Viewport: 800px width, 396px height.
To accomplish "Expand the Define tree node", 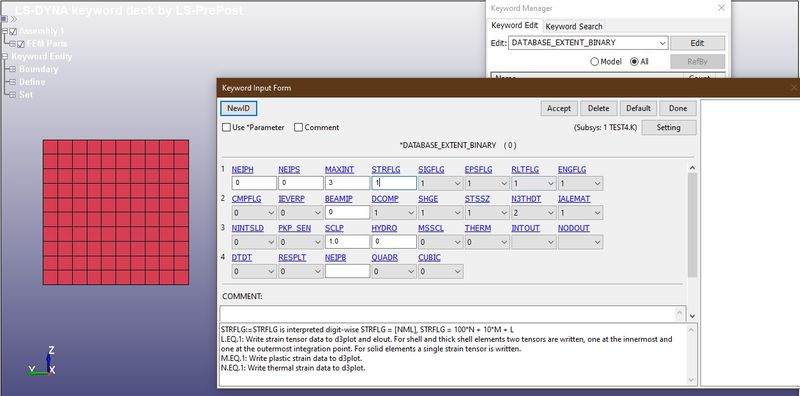I will point(12,82).
